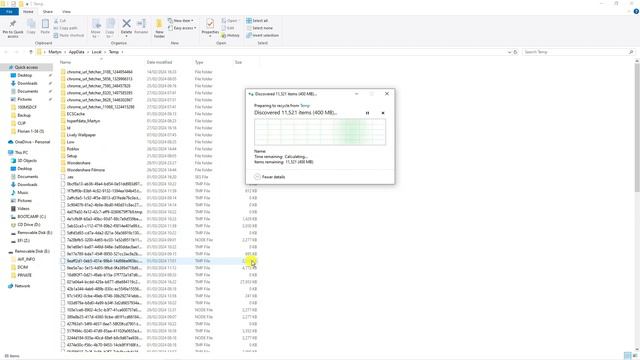Select BOOTCAMP (C:) drive in sidebar
Viewport: 640px width, 360px height.
coord(28,216)
